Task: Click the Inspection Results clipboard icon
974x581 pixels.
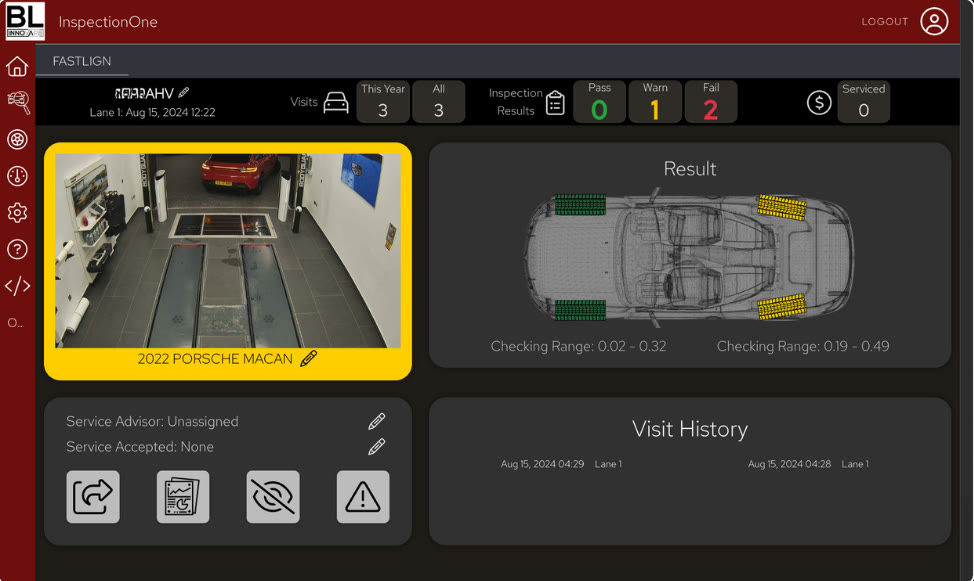Action: [x=555, y=103]
